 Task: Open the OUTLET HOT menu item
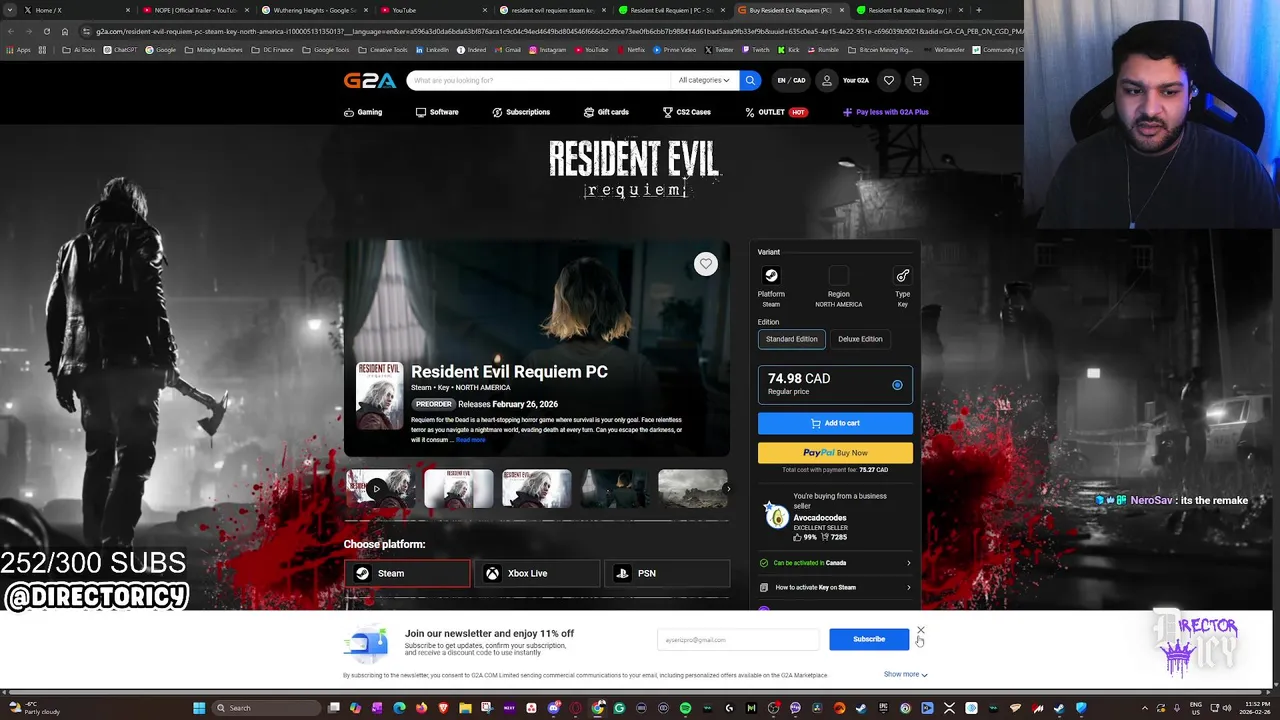coord(776,112)
